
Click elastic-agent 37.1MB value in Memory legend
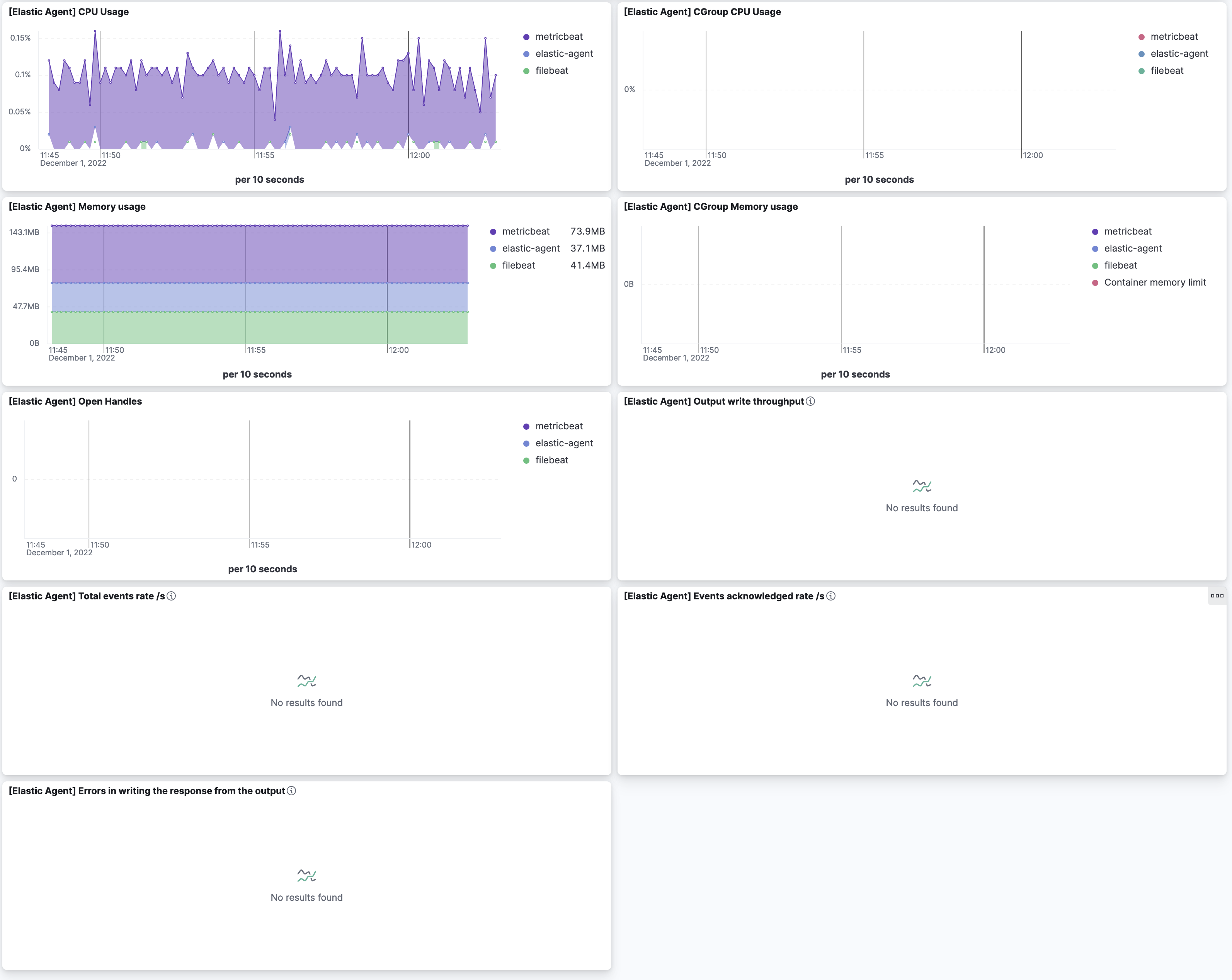[587, 248]
